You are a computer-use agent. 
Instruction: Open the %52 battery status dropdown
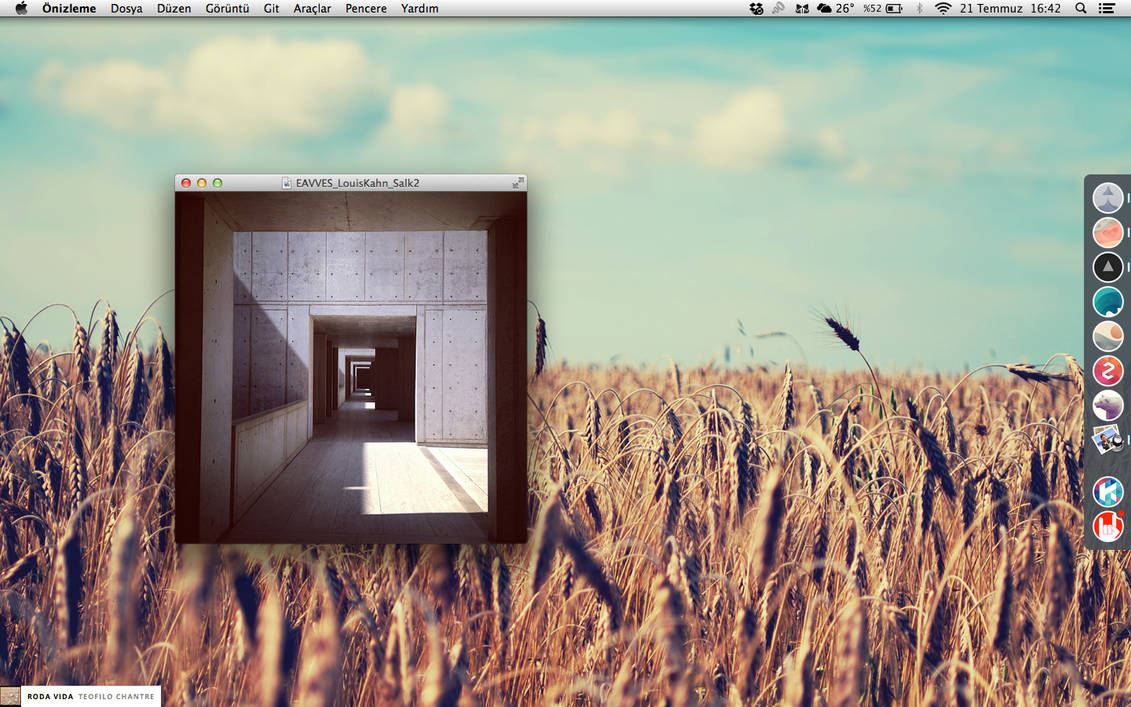click(882, 9)
